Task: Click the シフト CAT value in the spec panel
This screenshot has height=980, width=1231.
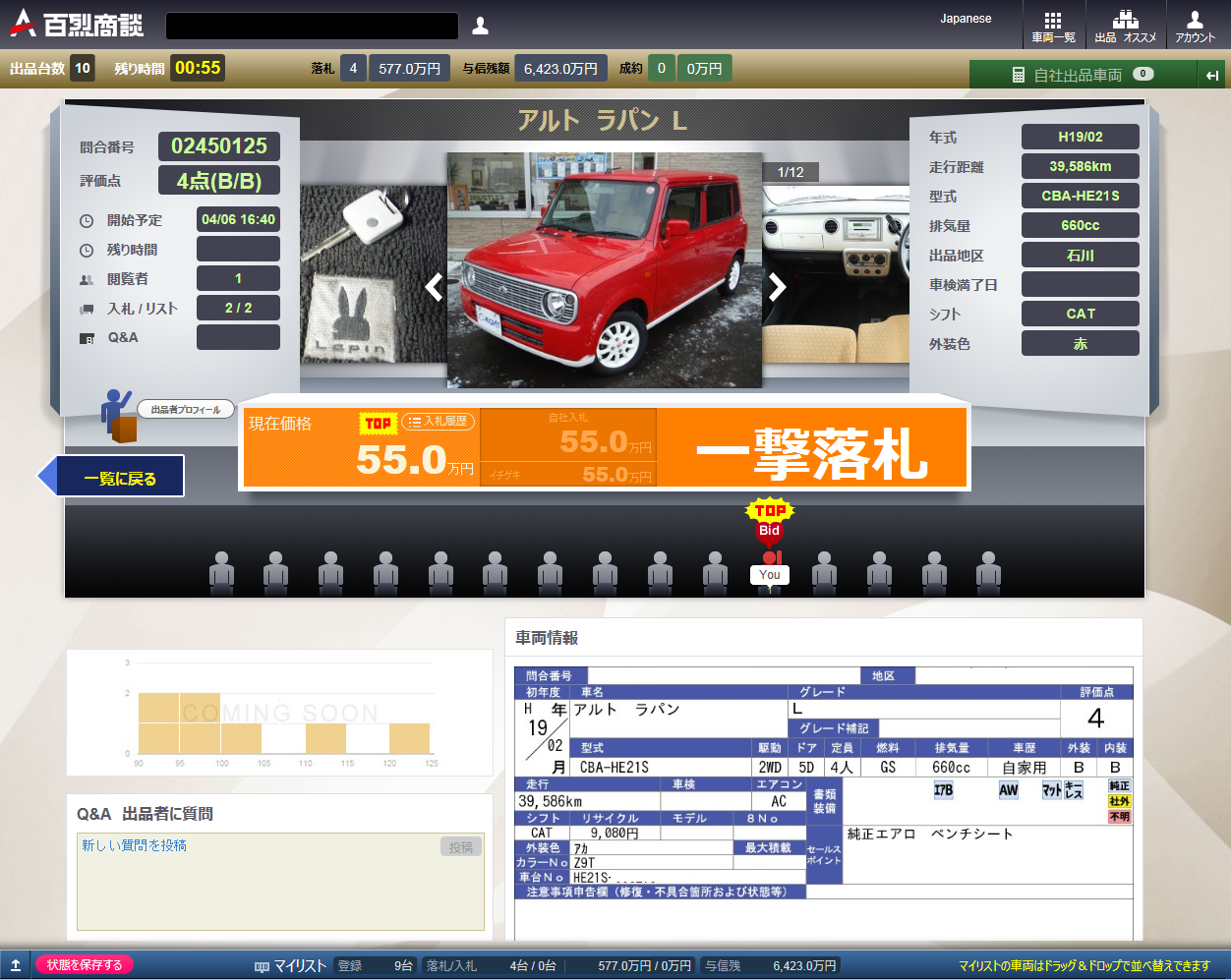Action: tap(1081, 314)
